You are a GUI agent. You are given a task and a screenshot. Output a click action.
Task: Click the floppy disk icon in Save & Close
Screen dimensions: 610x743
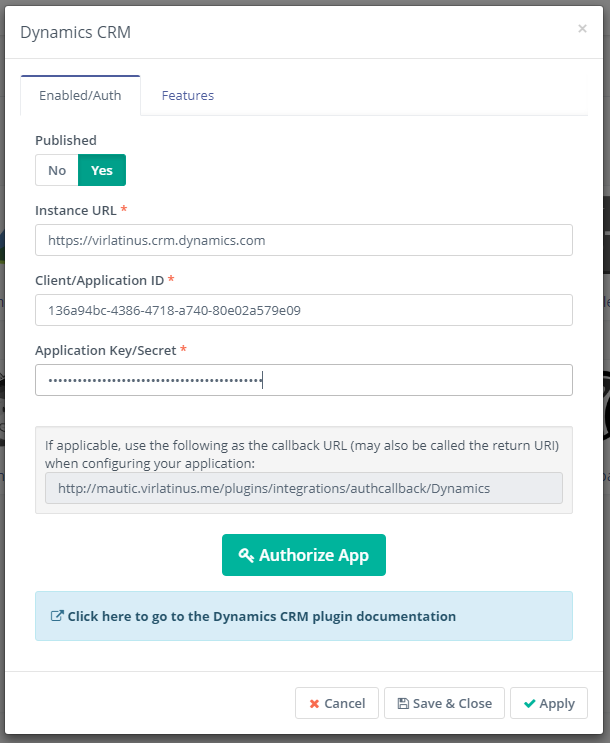coord(403,704)
